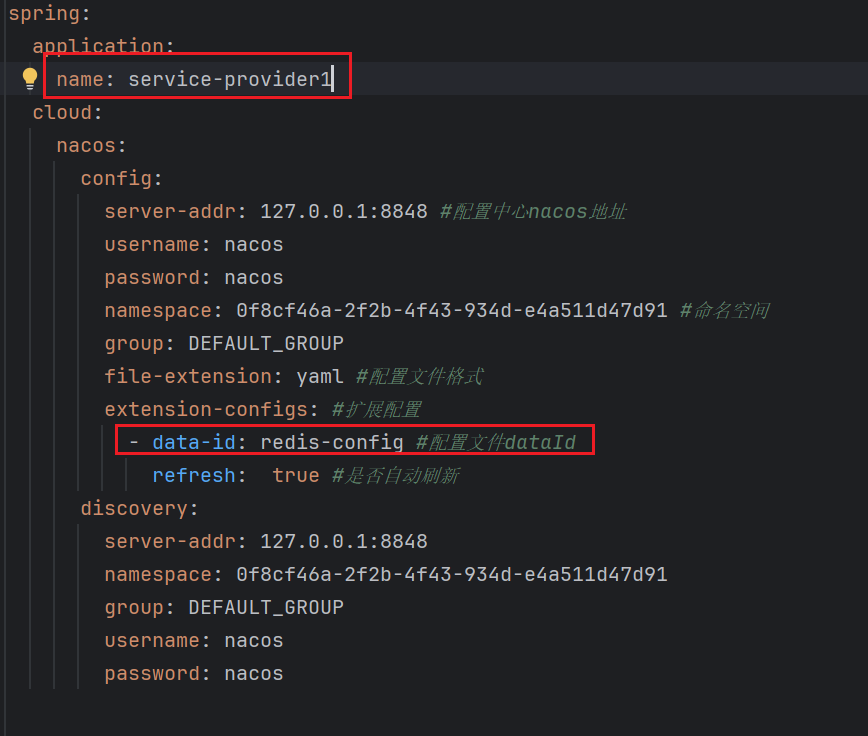Click the comment '#配置中心nacos地址'

click(533, 211)
